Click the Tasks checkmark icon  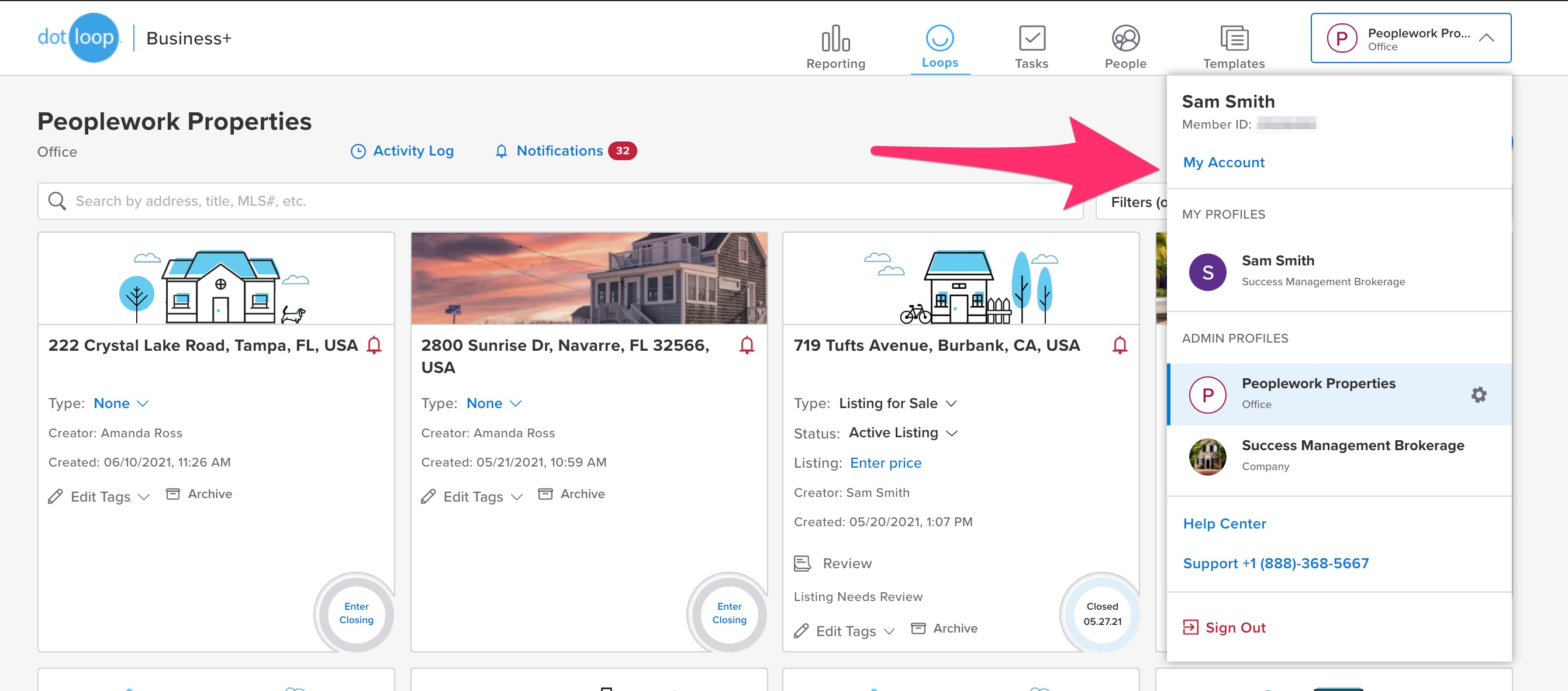(x=1031, y=39)
